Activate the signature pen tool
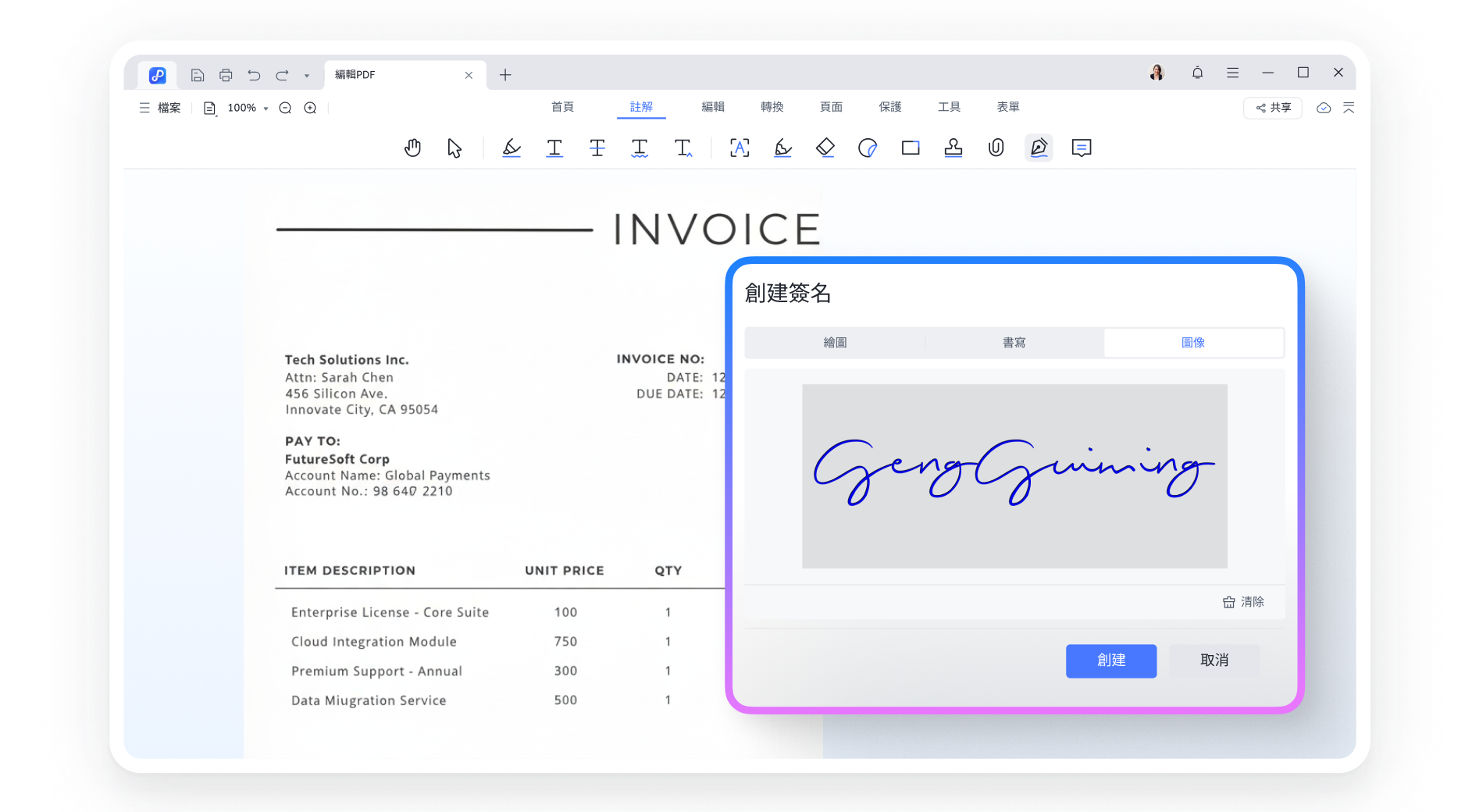Screen dimensions: 1465x812 click(x=1039, y=148)
